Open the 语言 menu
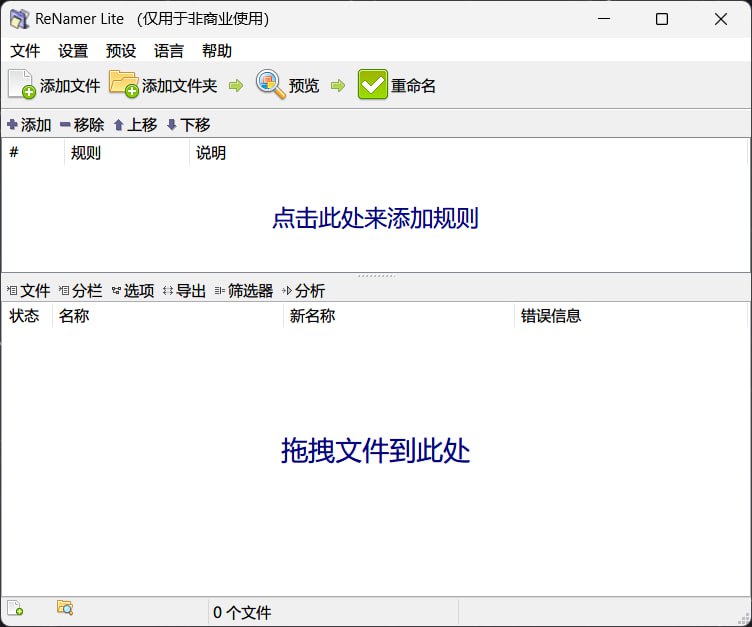Viewport: 752px width, 627px height. point(169,51)
